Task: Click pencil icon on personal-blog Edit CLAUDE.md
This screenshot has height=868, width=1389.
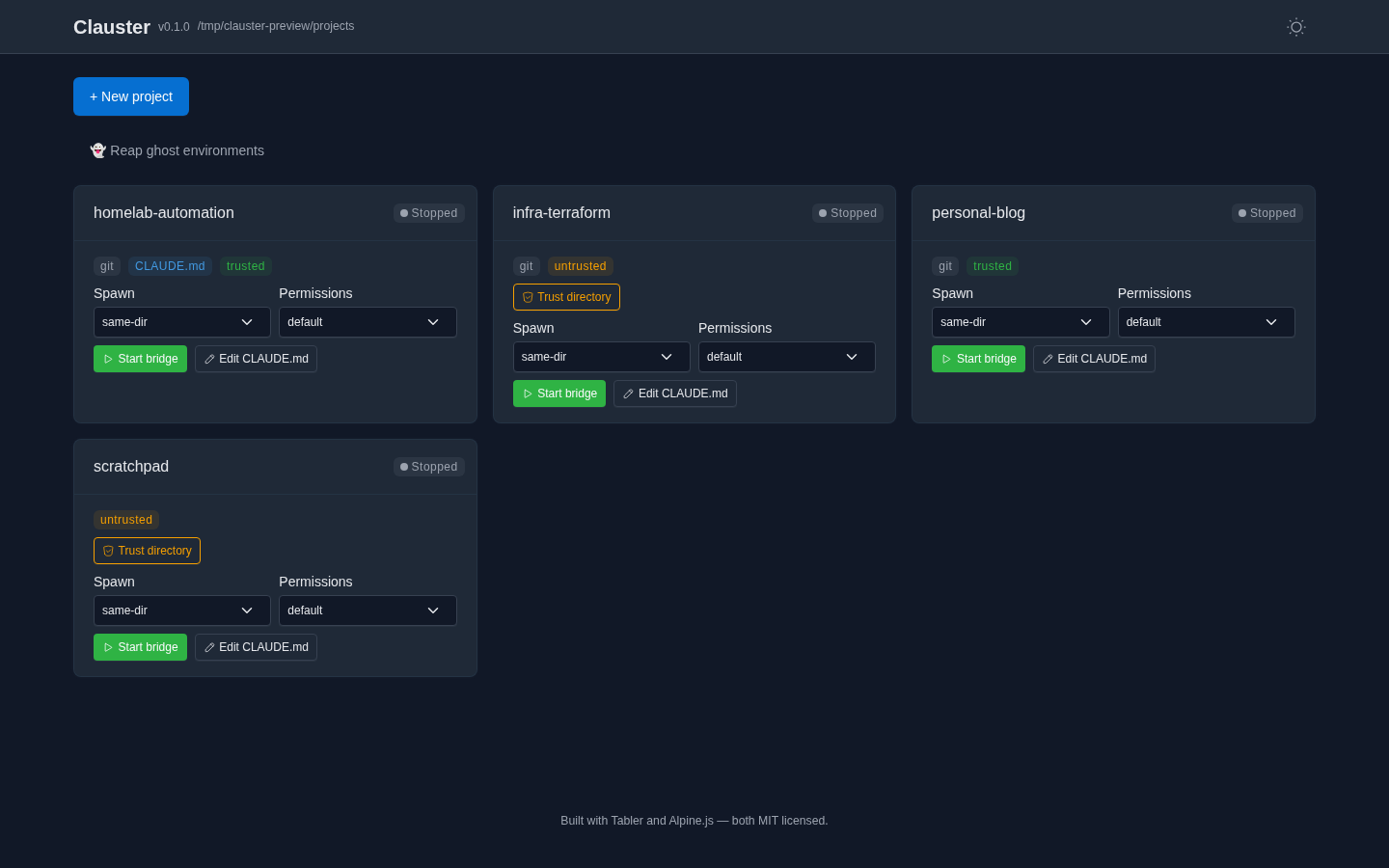Action: coord(1048,359)
